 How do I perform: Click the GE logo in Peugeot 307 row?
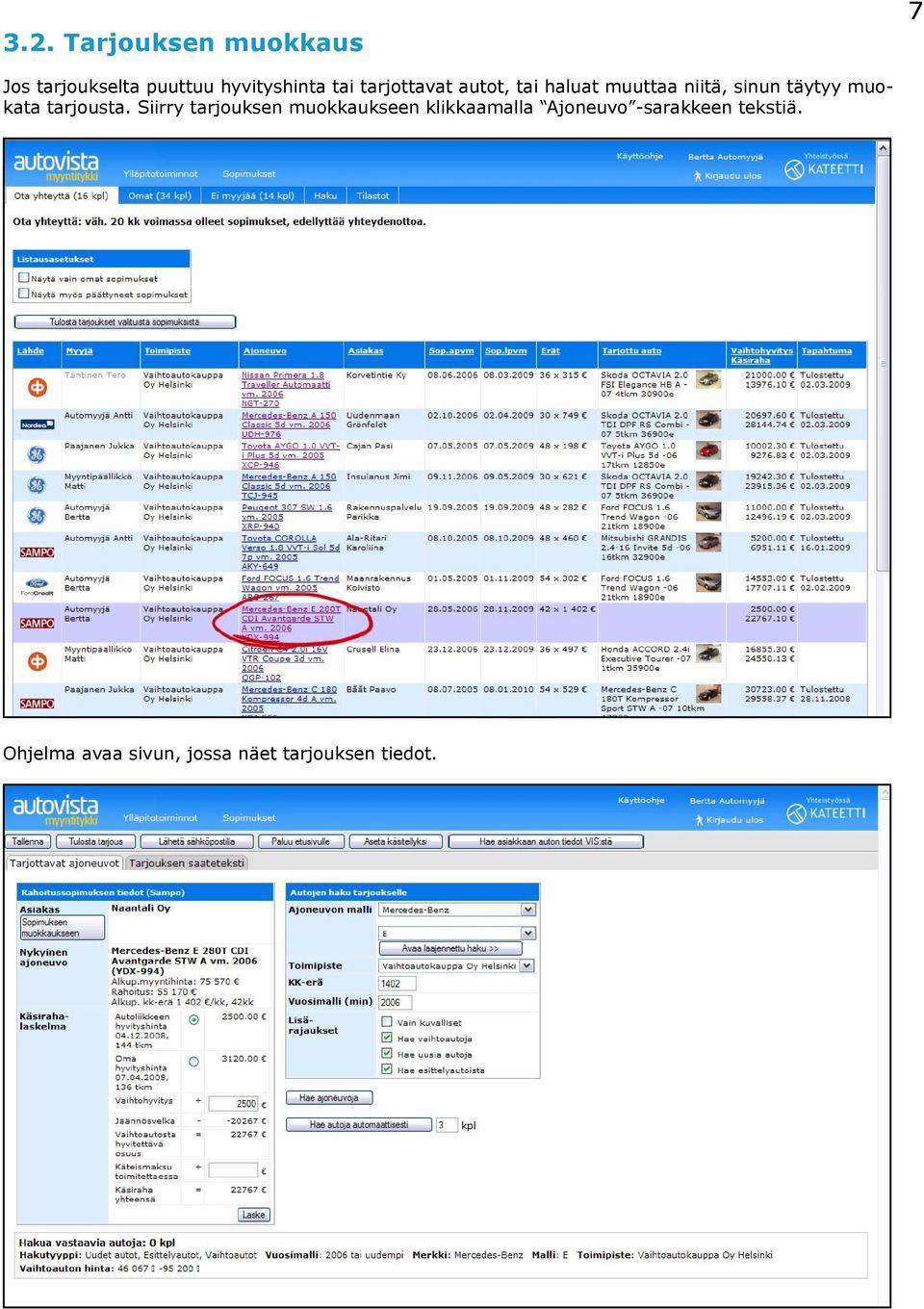[37, 516]
